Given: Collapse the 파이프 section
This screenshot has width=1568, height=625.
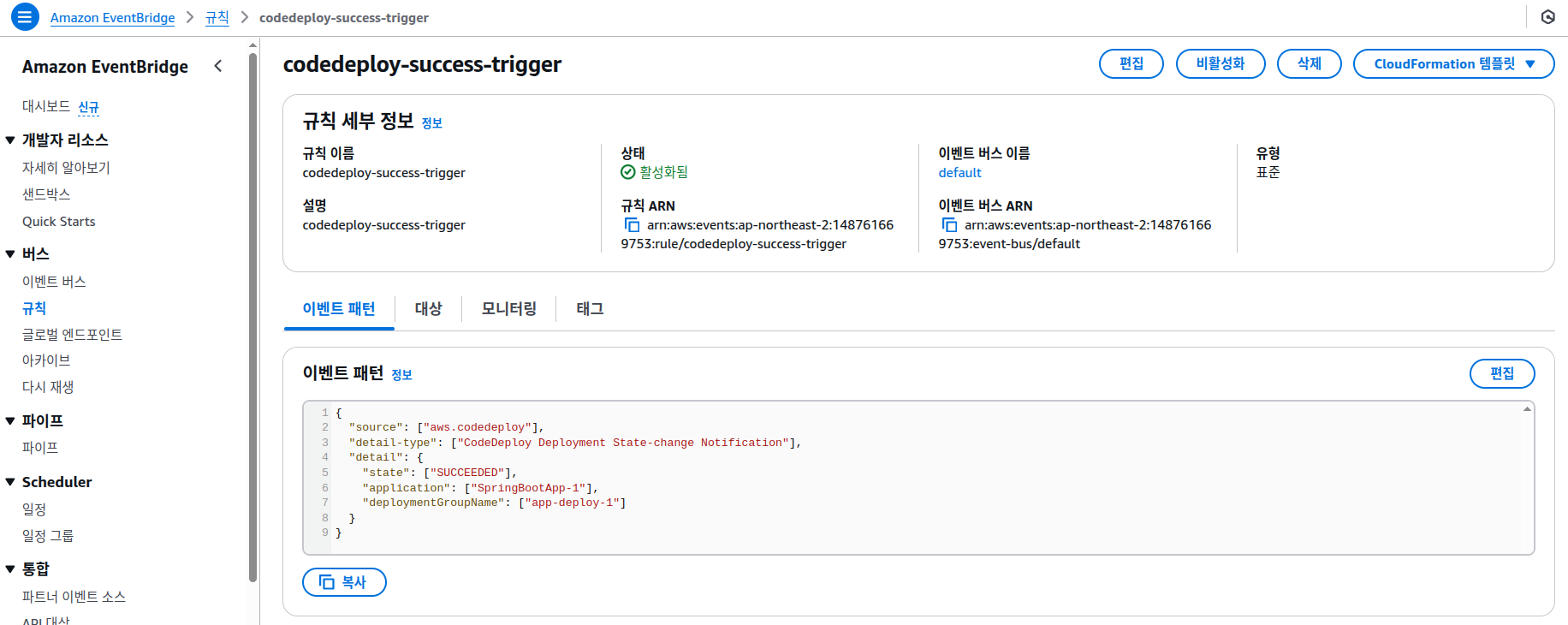Looking at the screenshot, I should click(10, 421).
